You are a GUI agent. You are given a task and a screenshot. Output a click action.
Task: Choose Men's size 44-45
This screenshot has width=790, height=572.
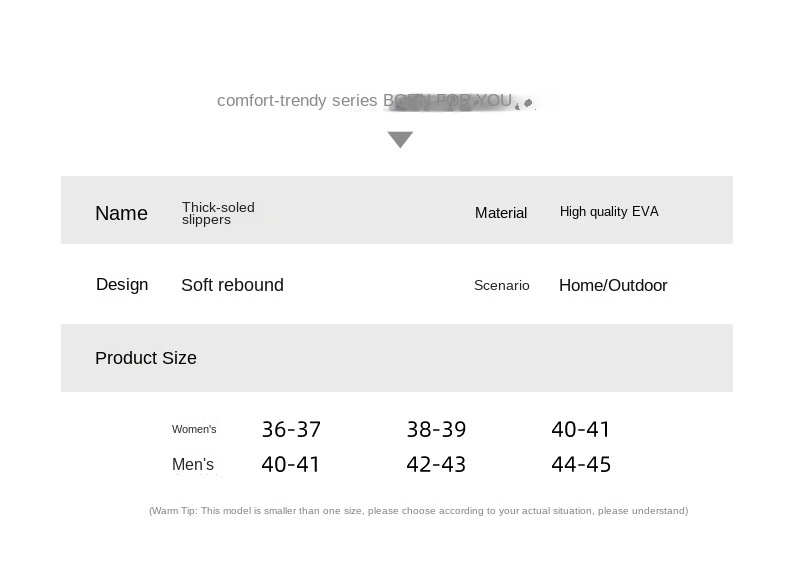581,464
